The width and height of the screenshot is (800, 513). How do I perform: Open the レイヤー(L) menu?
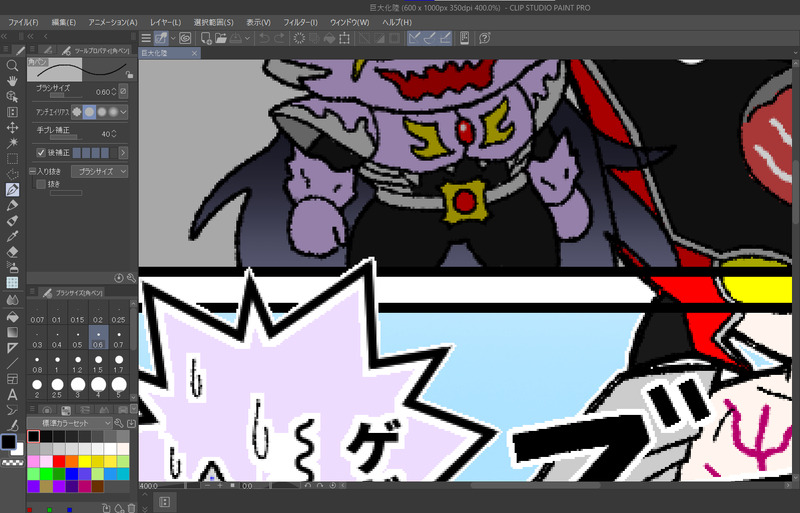tap(165, 22)
